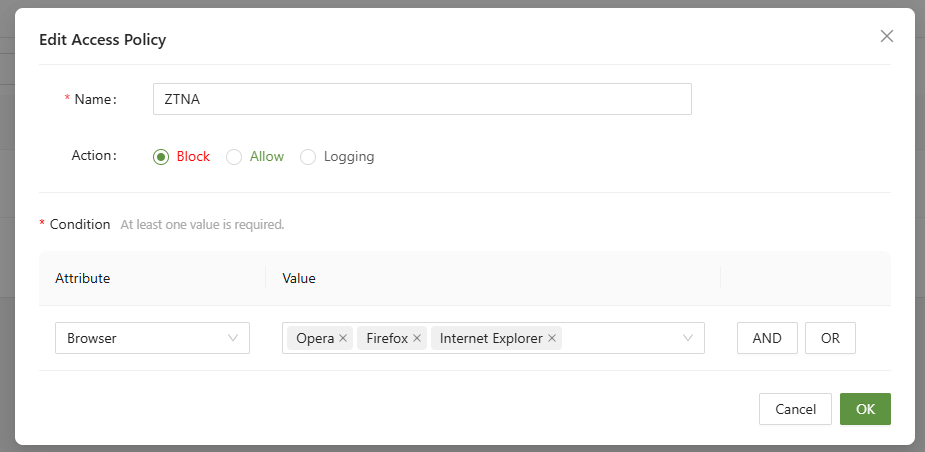Choose the Allow action radio button
Screen dimensions: 925x452
tap(234, 157)
